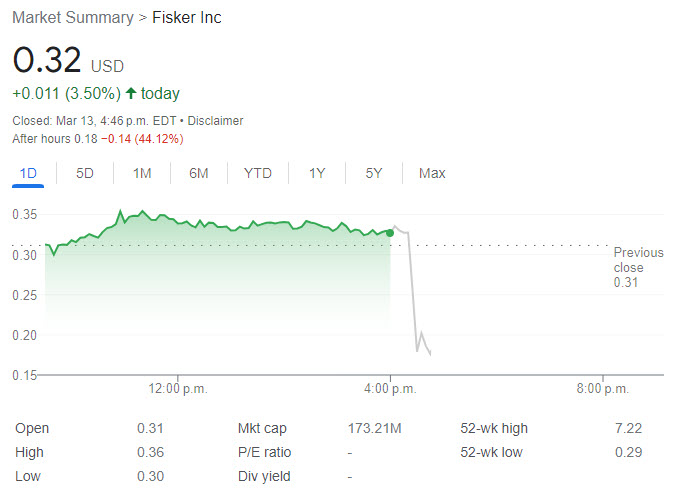Show the 1M price chart
Viewport: 684px width, 494px height.
point(142,173)
